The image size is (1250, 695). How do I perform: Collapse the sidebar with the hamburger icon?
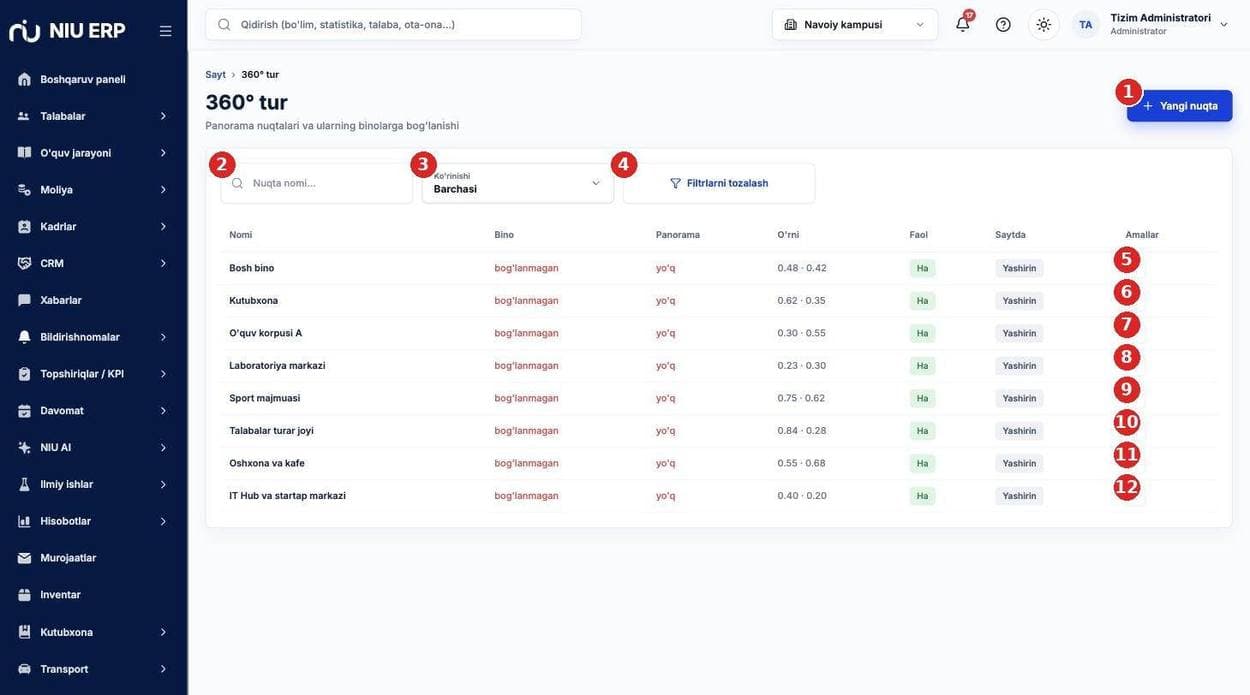click(166, 31)
